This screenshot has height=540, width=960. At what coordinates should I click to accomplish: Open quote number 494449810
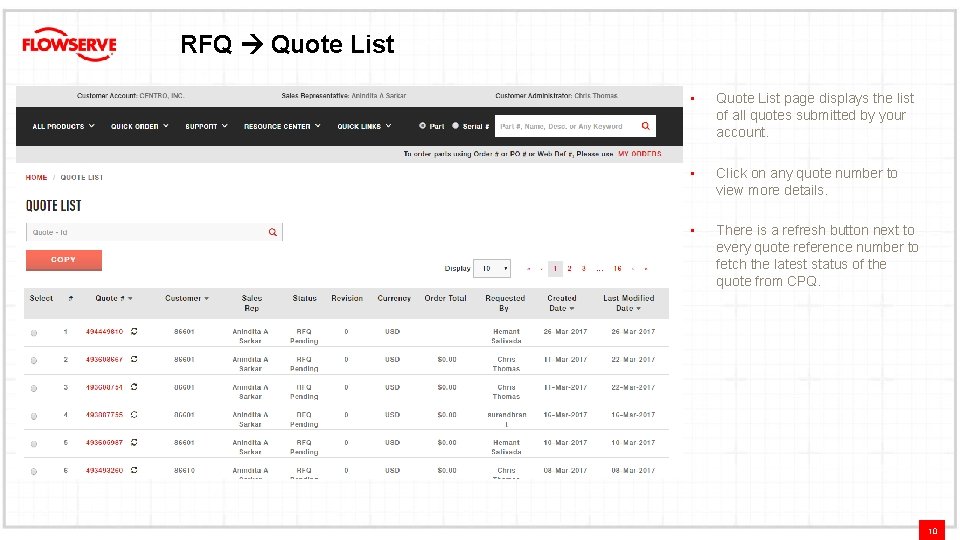pyautogui.click(x=105, y=331)
